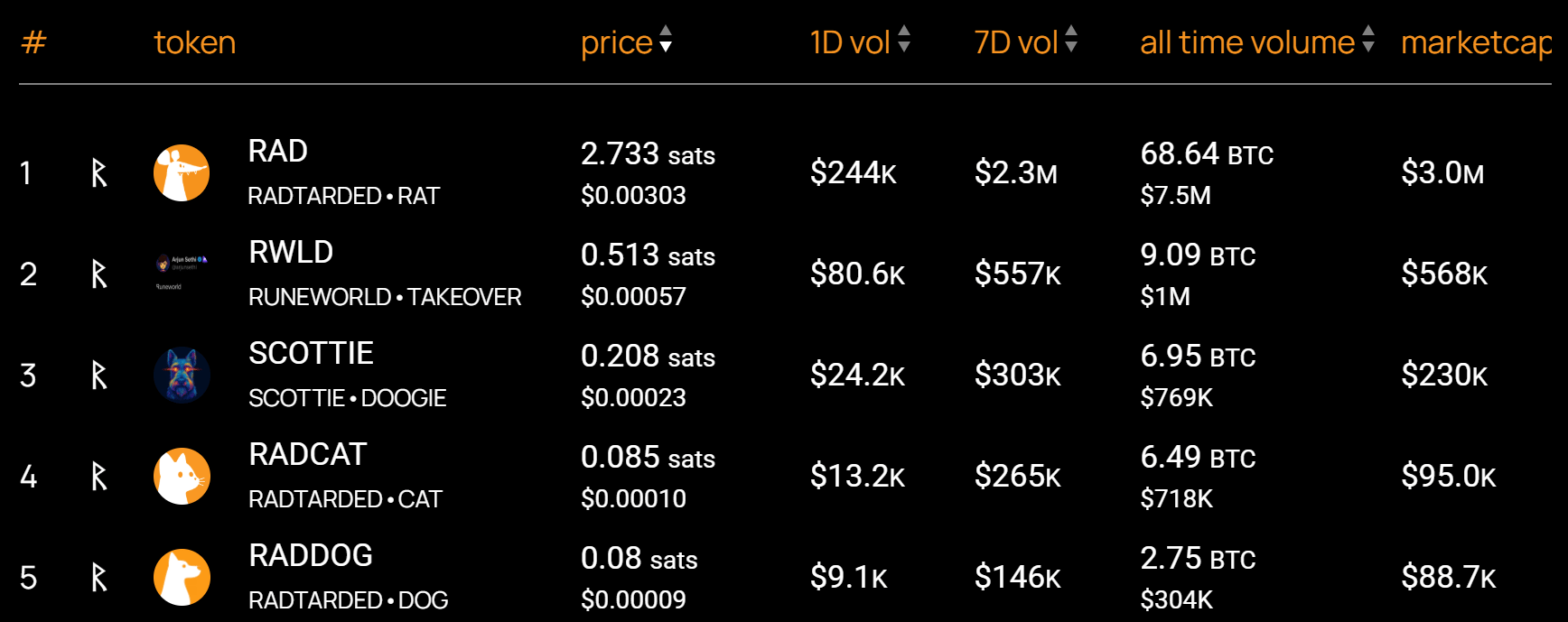Screen dimensions: 1568x622
Task: Click the RAD rat token icon
Action: [182, 172]
